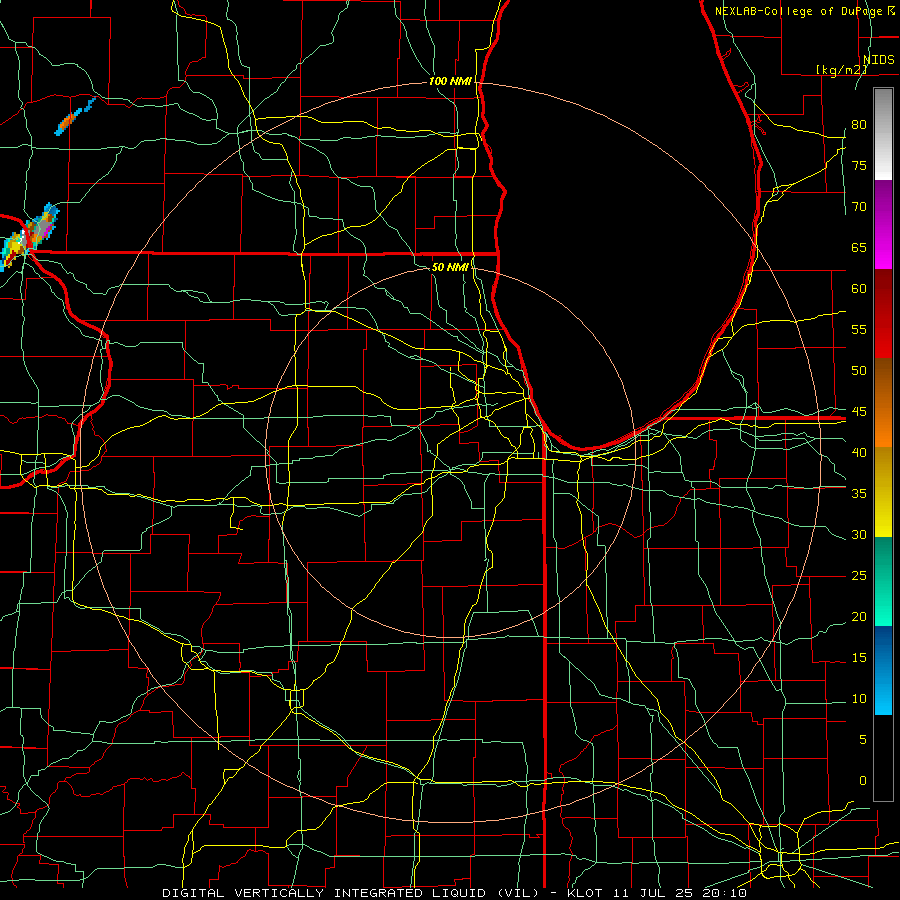Click the scale value "10"
This screenshot has height=900, width=900.
coord(859,699)
